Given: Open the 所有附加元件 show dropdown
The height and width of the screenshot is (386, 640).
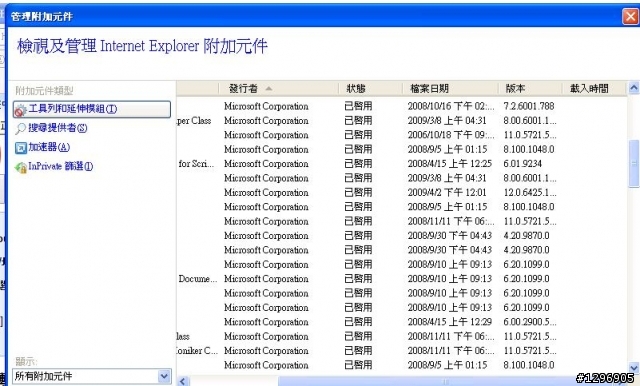Looking at the screenshot, I should pos(92,376).
